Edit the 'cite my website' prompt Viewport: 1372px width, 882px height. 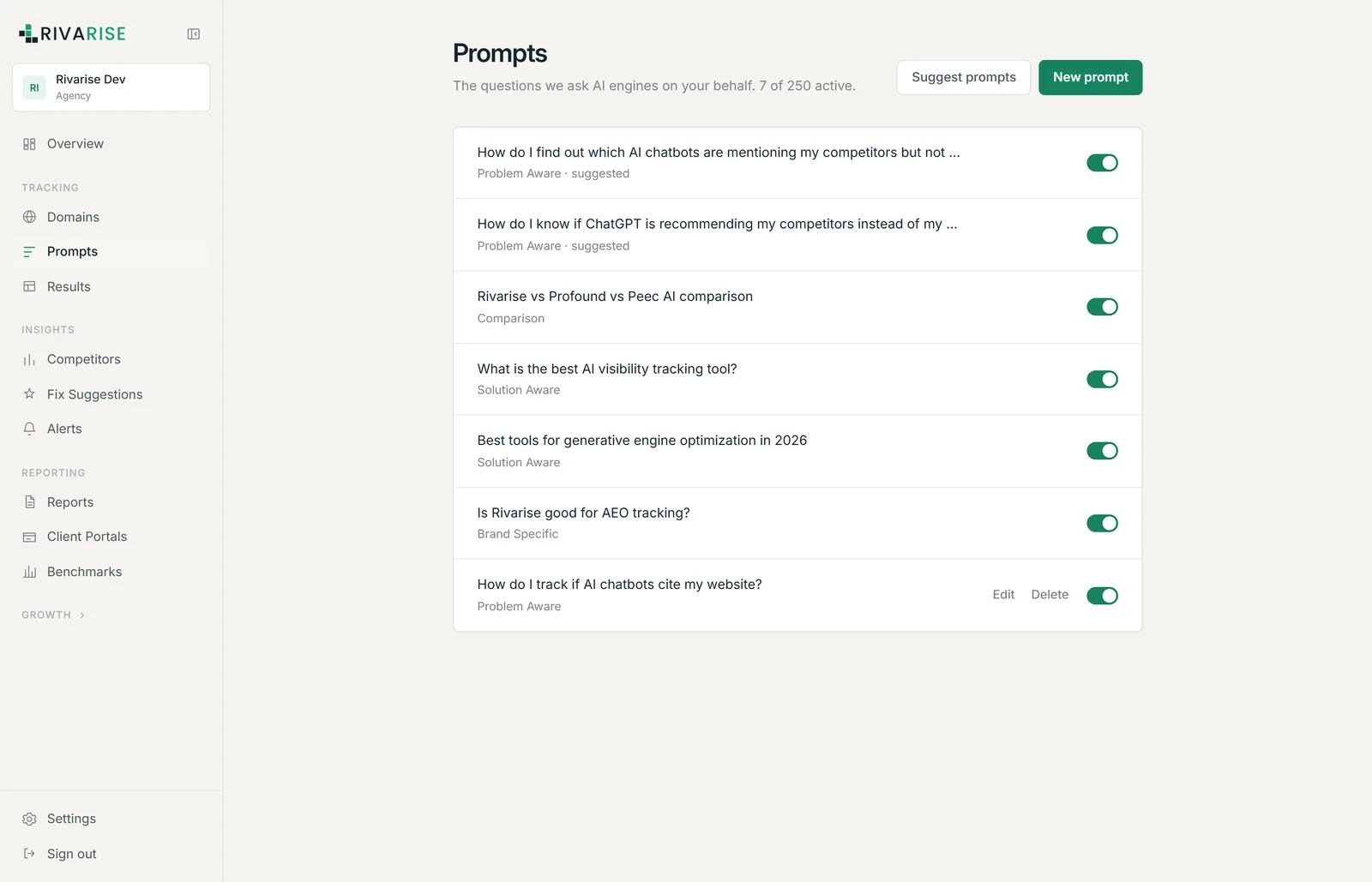click(1003, 595)
